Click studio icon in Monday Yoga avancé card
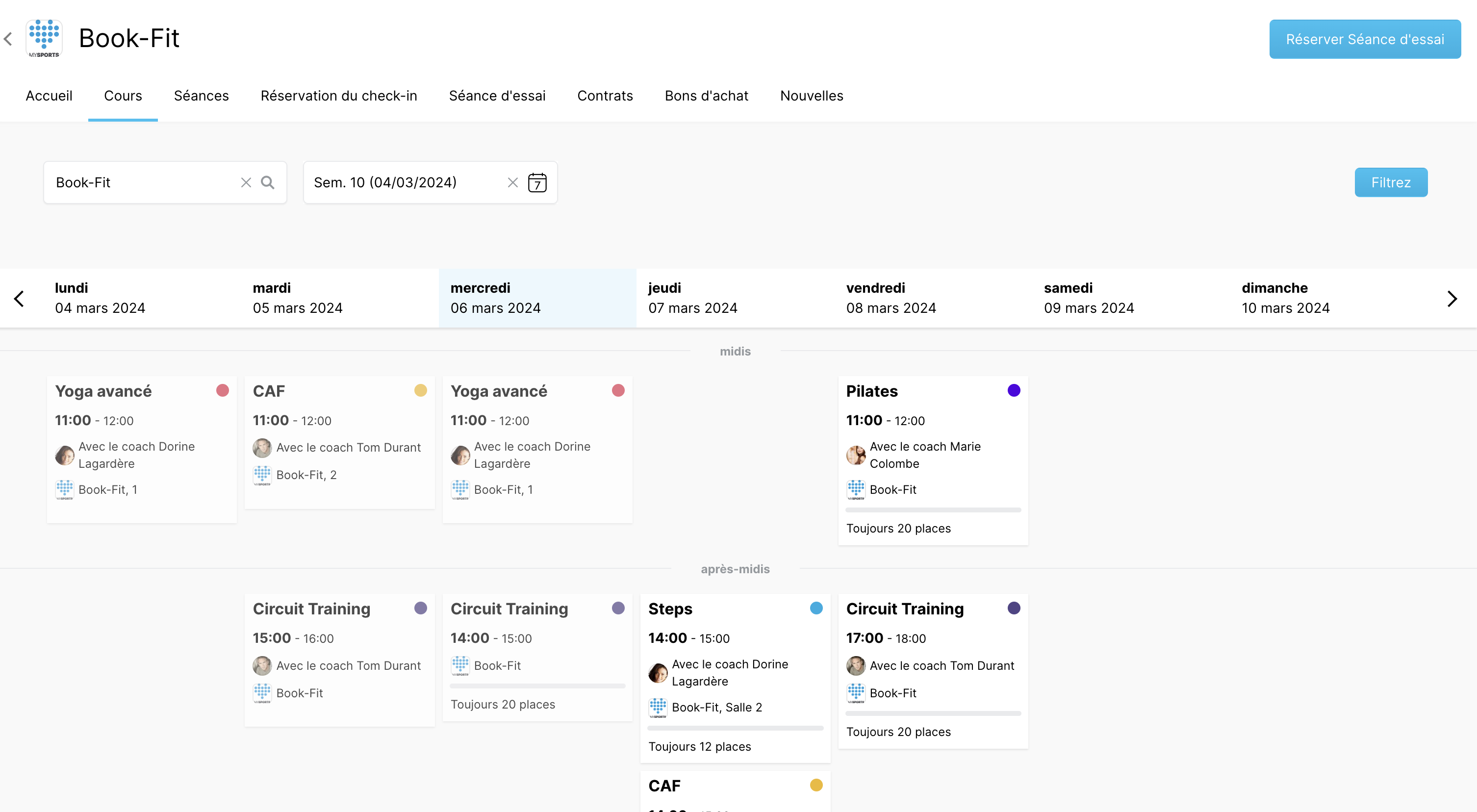The image size is (1477, 812). (x=65, y=490)
